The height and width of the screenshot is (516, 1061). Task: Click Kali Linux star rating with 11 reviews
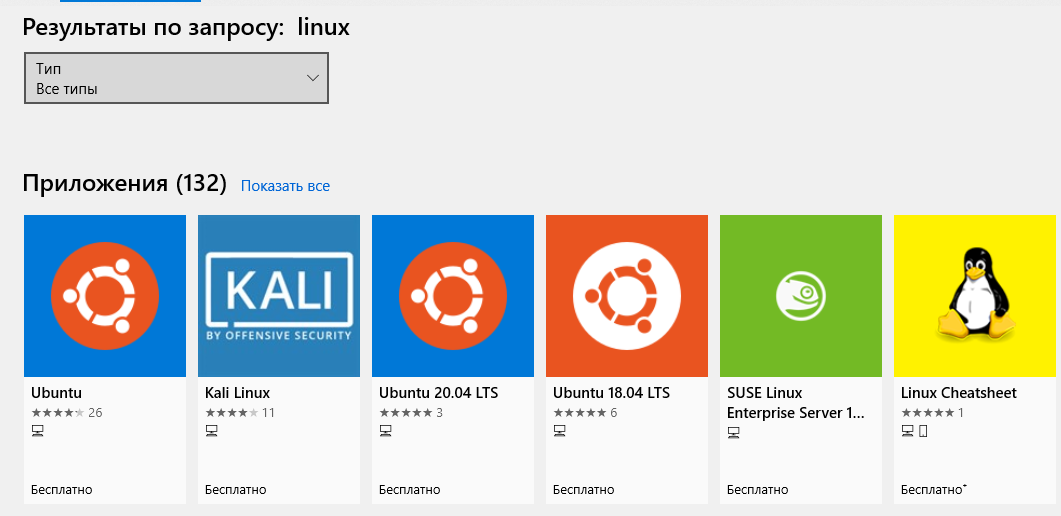click(231, 413)
